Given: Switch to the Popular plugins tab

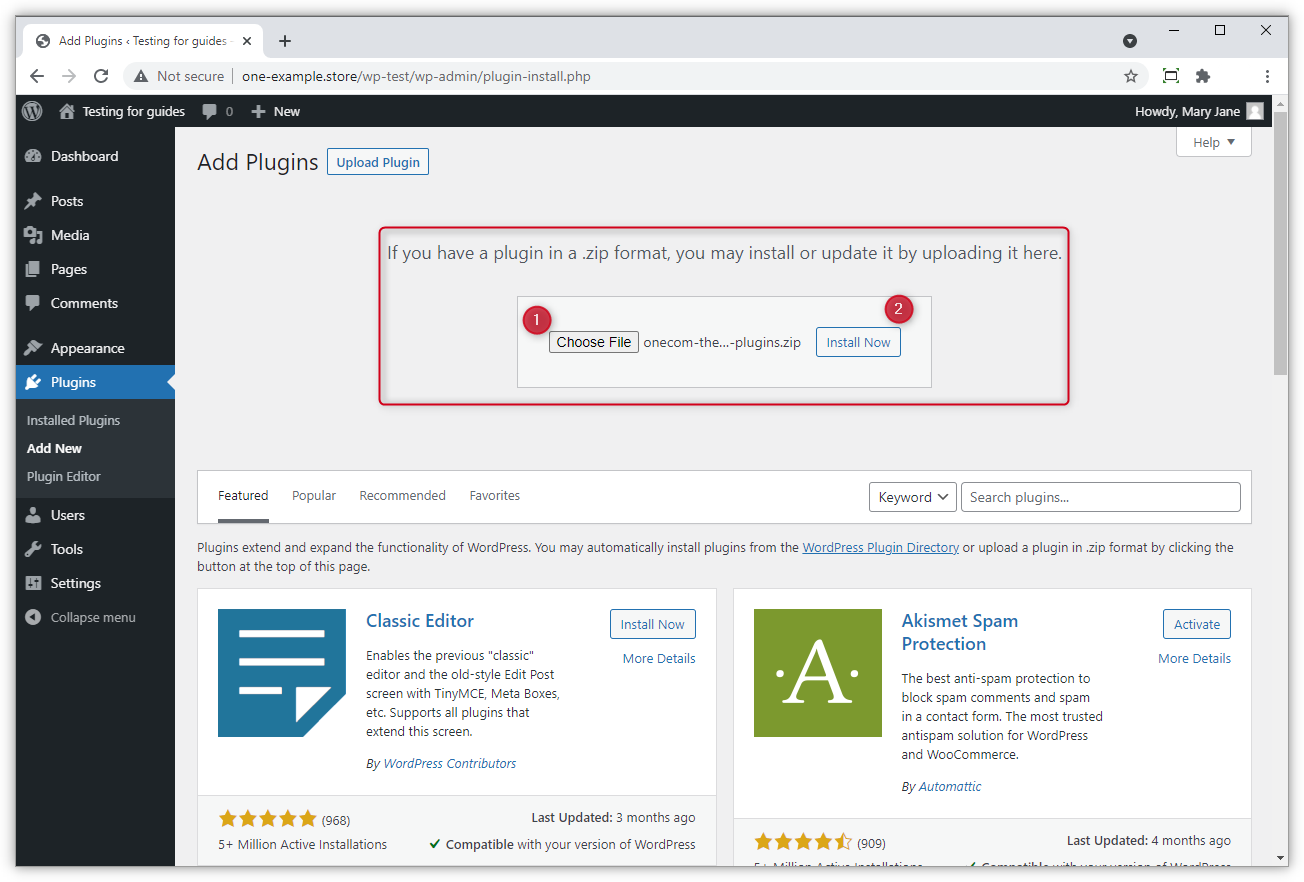Looking at the screenshot, I should point(314,495).
